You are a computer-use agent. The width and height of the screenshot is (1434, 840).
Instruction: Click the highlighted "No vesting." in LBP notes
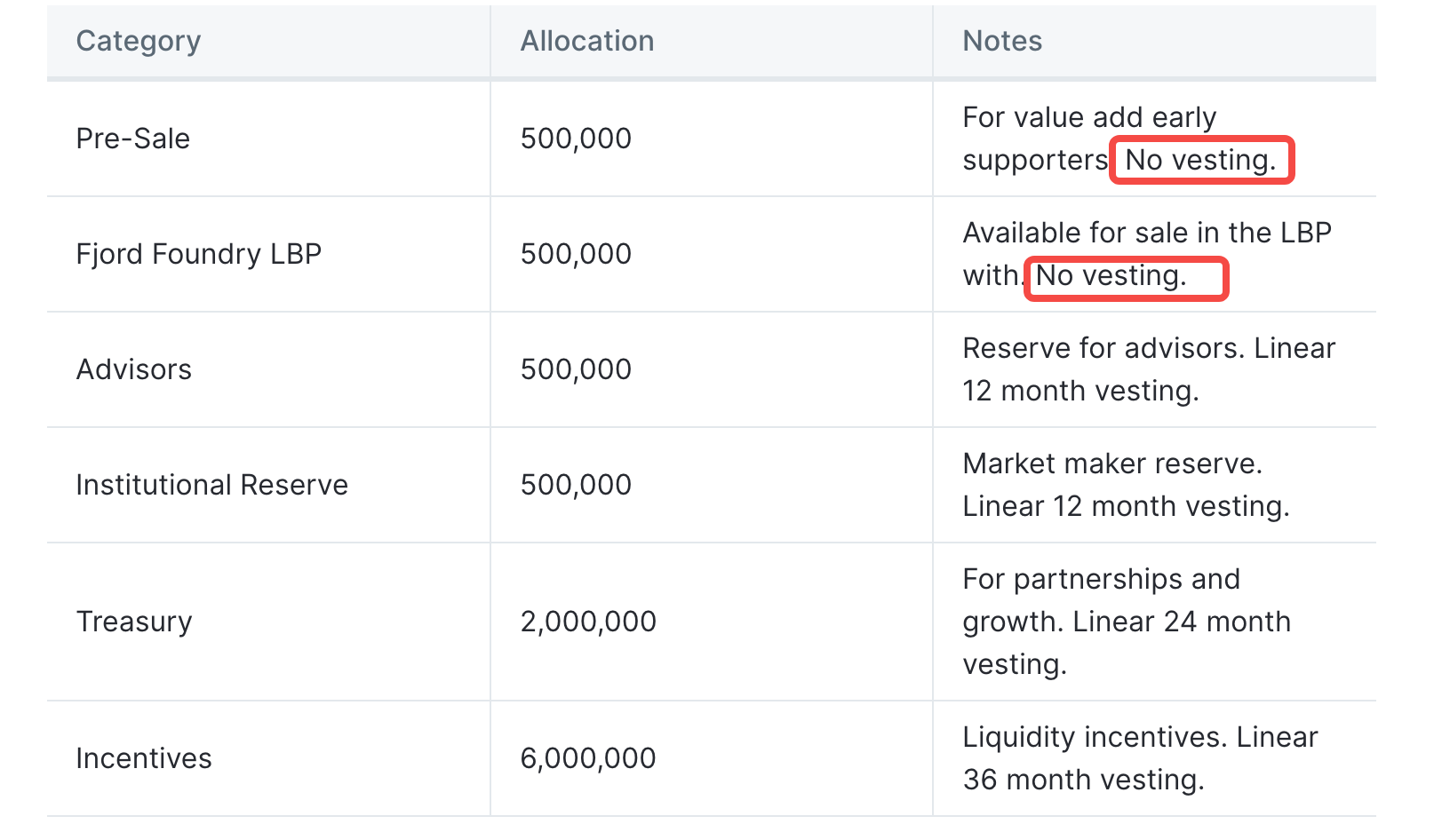(x=1111, y=275)
